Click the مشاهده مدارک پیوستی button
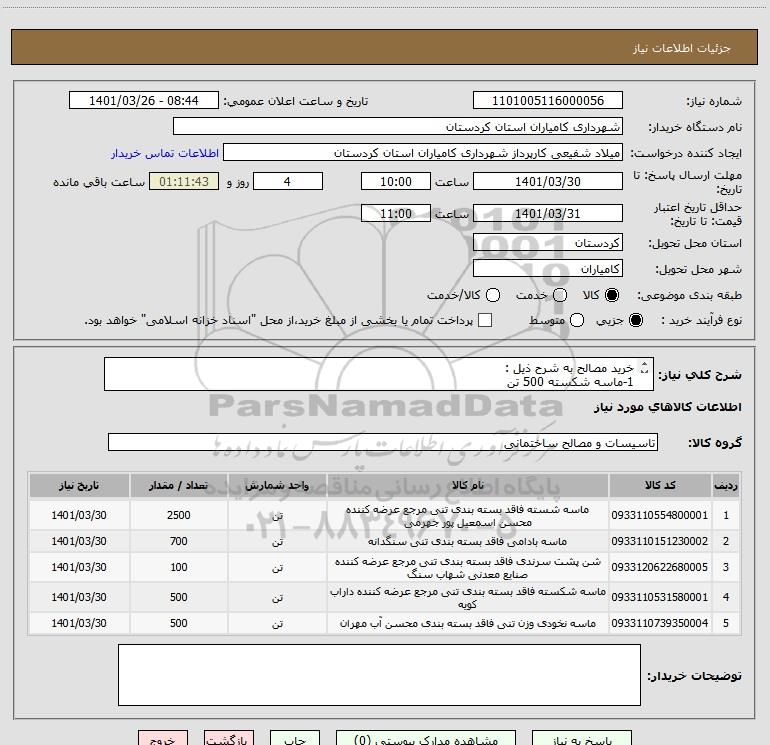770x745 pixels. point(426,739)
